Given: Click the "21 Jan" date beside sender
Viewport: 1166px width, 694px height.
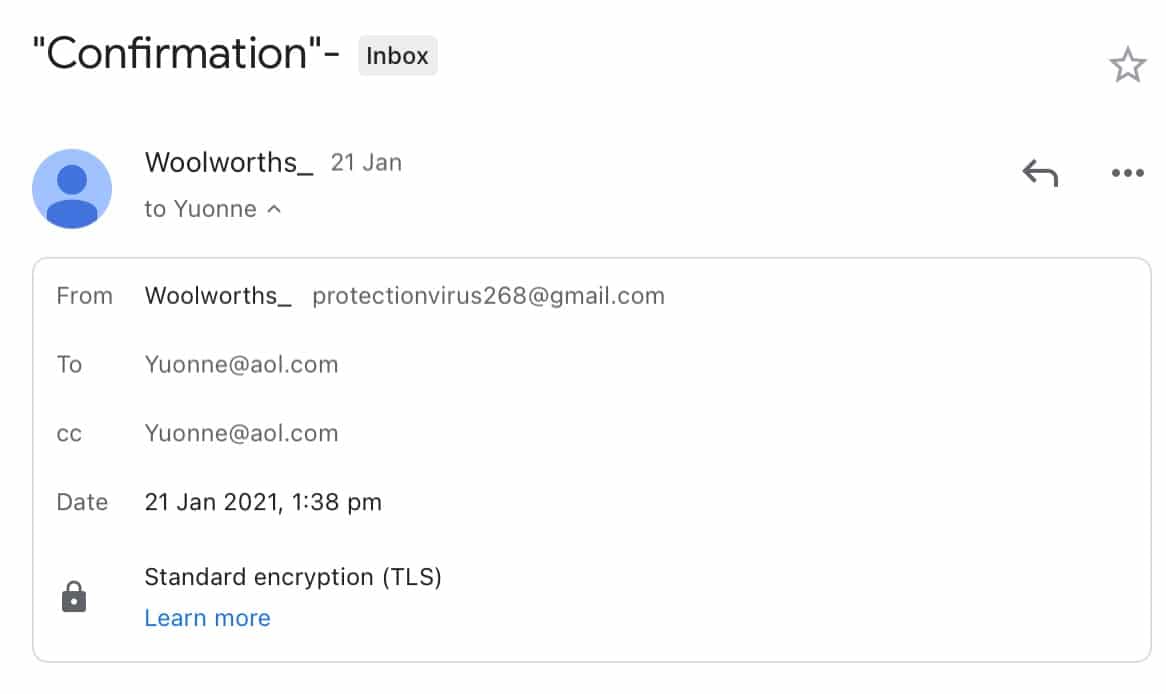Looking at the screenshot, I should 366,163.
